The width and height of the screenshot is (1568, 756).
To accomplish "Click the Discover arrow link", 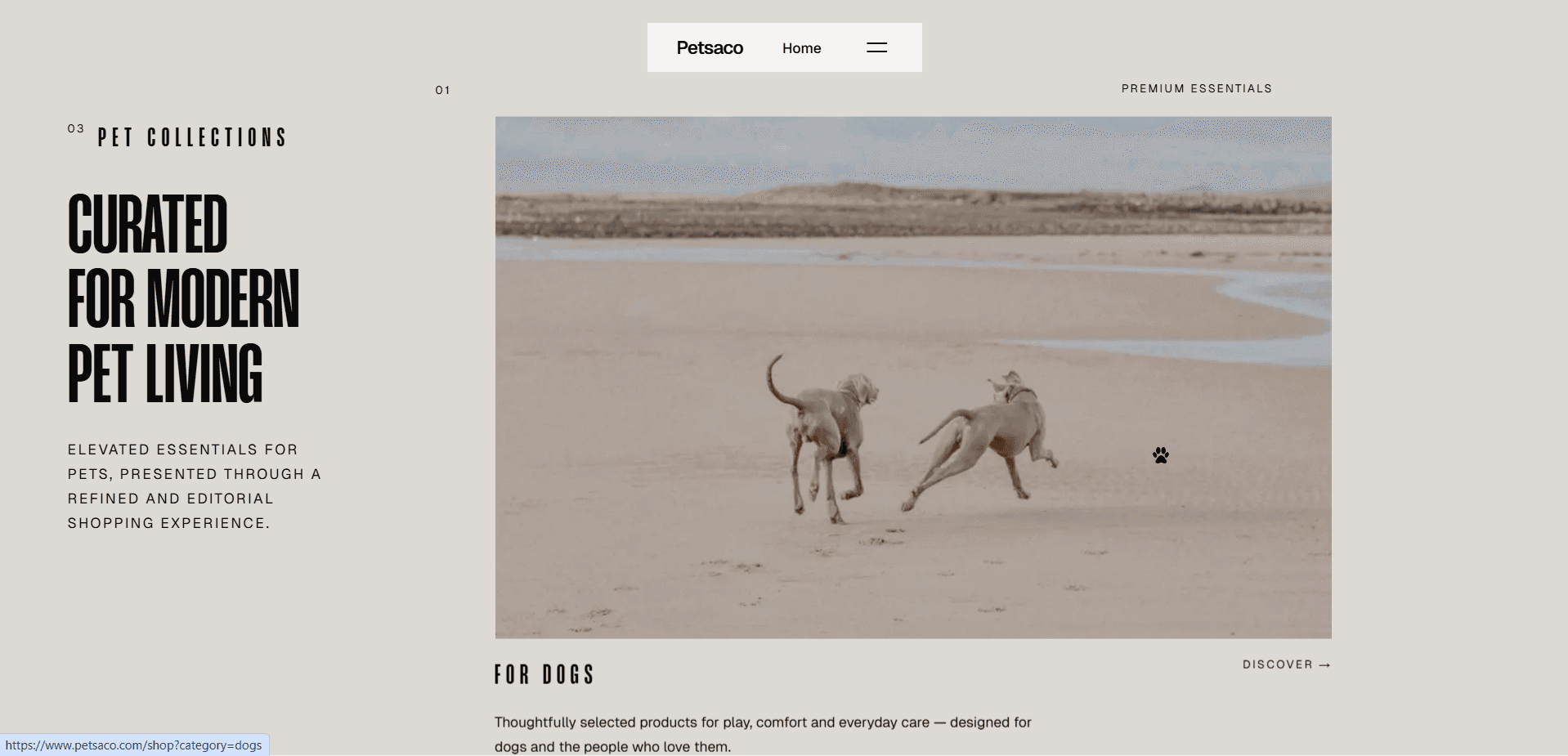I will (1287, 664).
